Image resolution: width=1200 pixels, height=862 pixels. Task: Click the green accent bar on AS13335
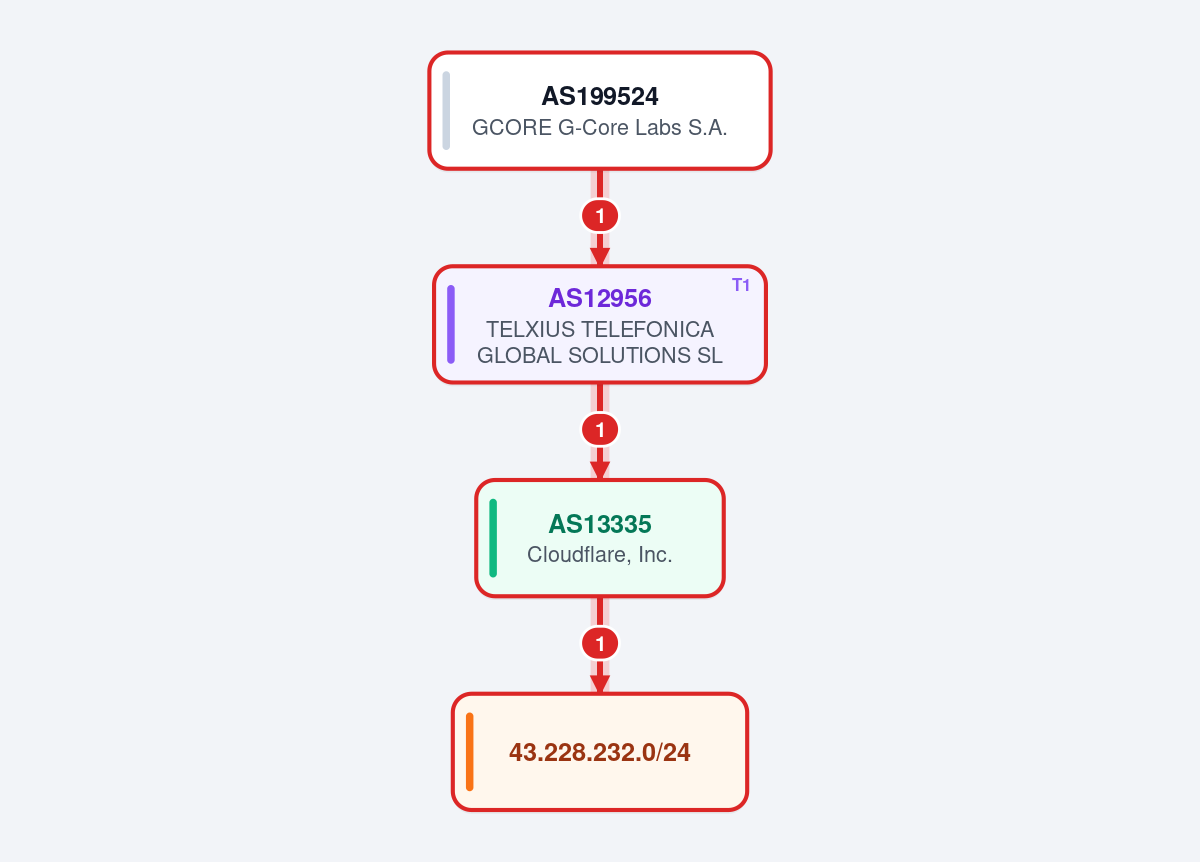[493, 538]
